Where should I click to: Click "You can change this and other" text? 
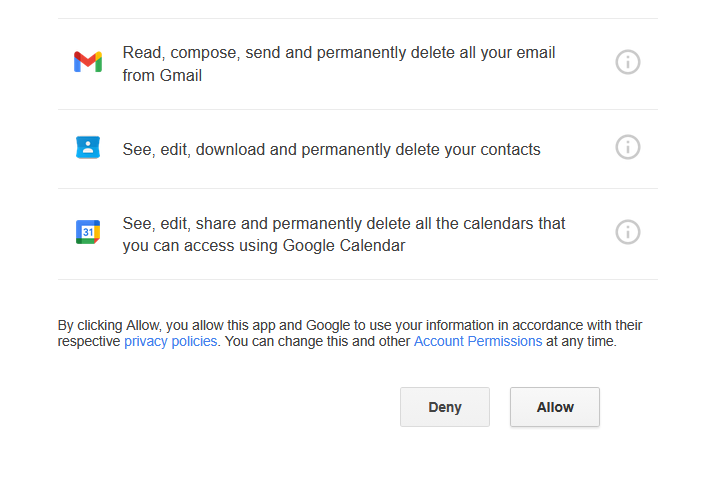pos(318,341)
